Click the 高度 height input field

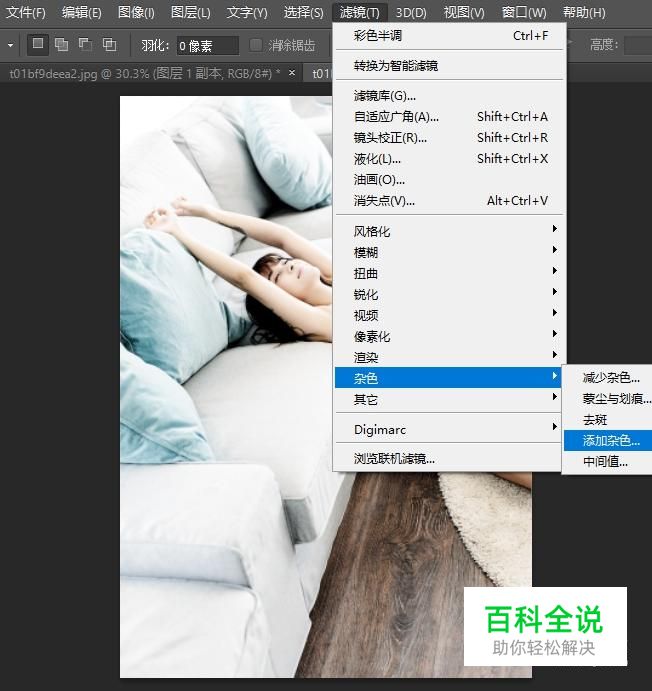coord(638,45)
